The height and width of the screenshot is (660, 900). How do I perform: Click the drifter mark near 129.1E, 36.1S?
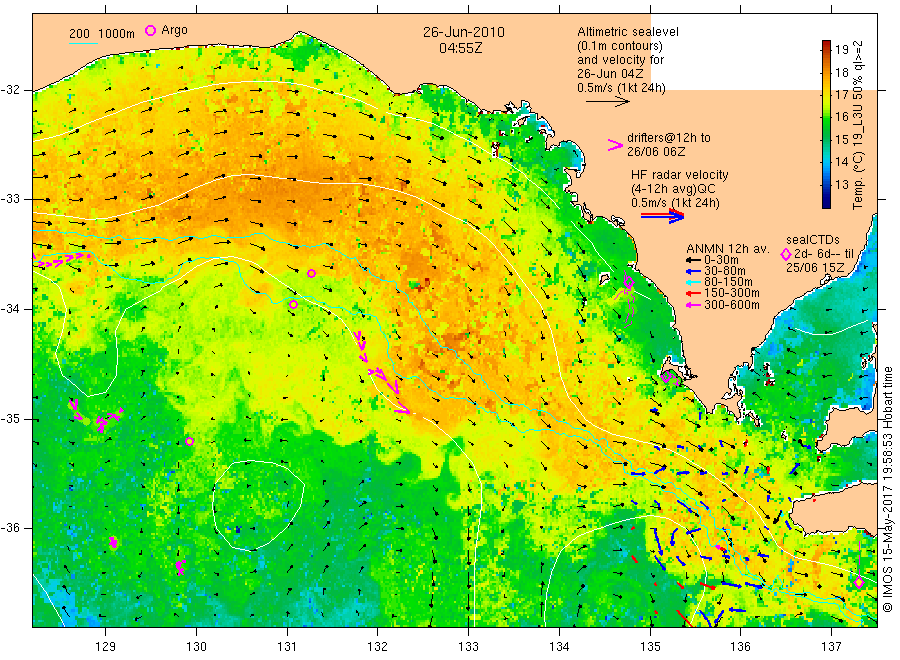tap(113, 542)
